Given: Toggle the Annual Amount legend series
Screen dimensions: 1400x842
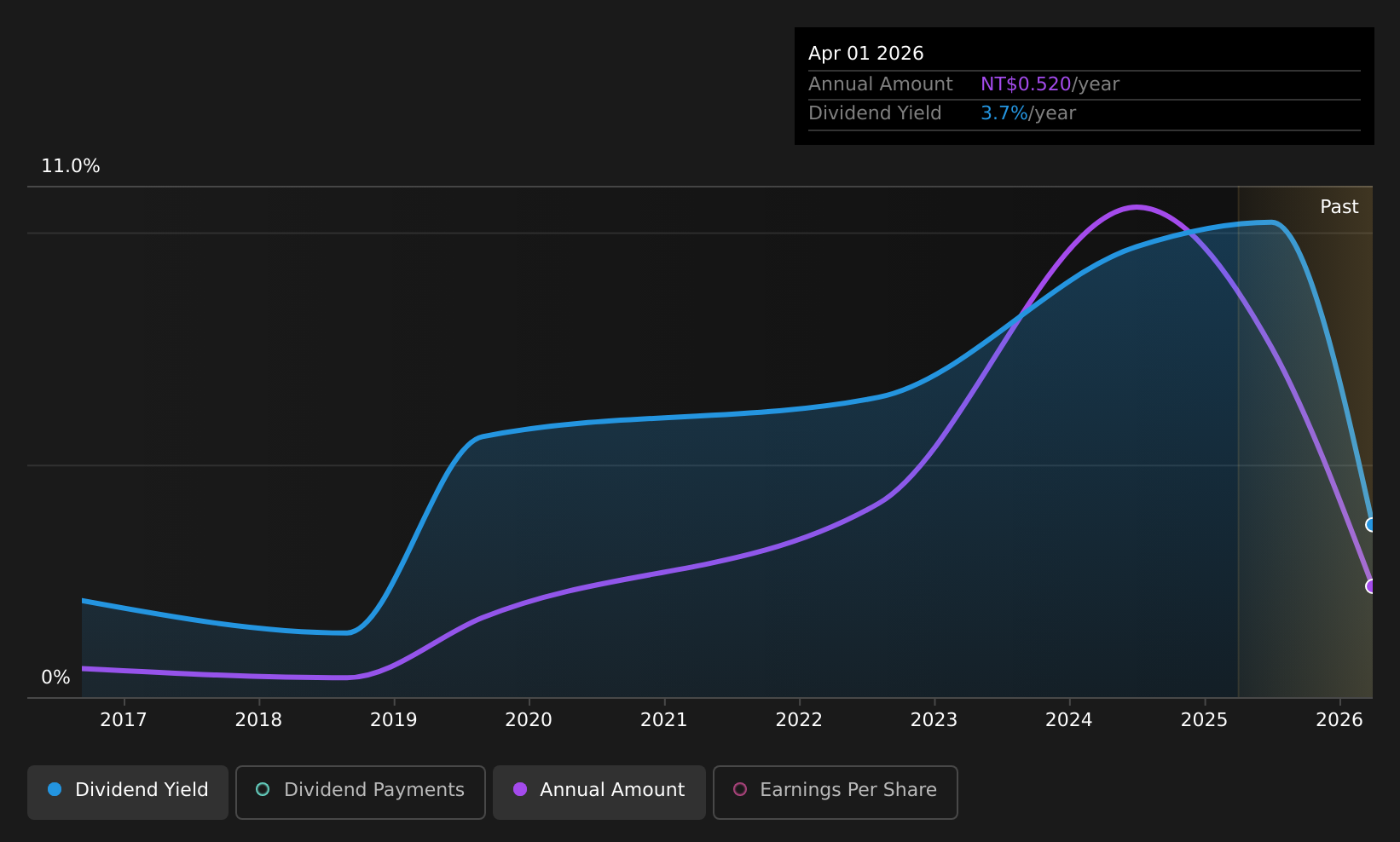Looking at the screenshot, I should click(x=599, y=792).
